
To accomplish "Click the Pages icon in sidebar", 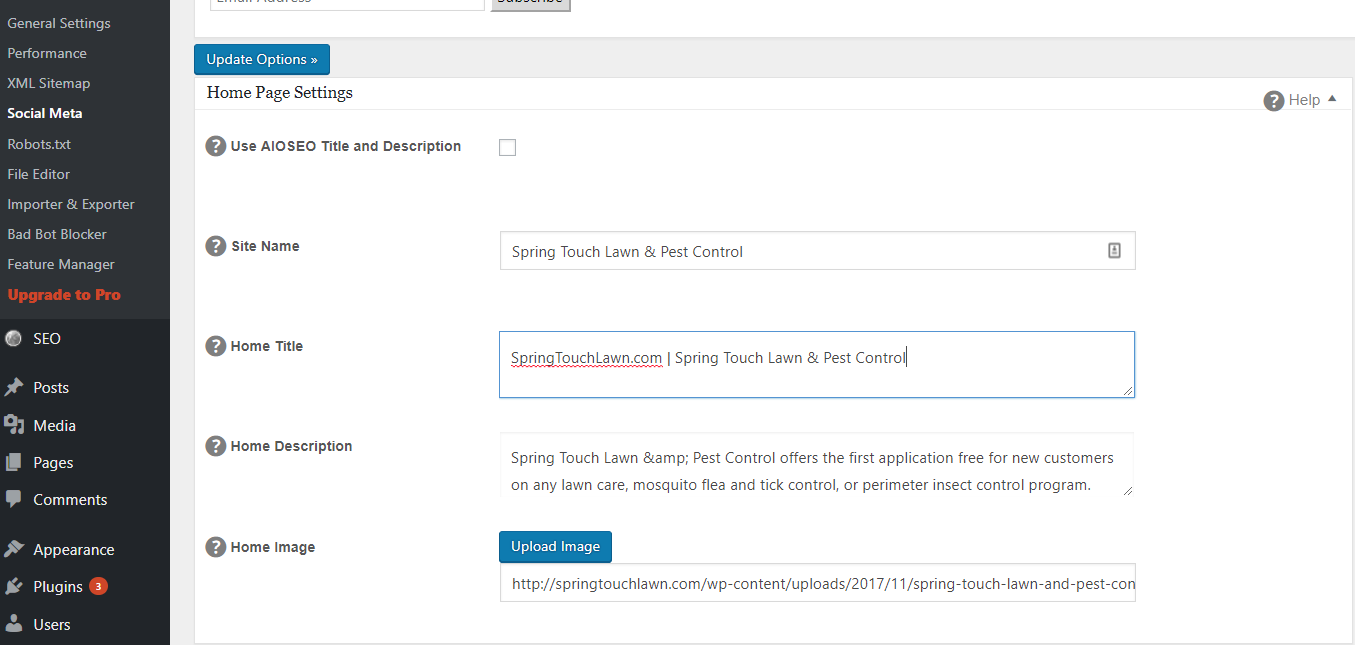I will [14, 463].
